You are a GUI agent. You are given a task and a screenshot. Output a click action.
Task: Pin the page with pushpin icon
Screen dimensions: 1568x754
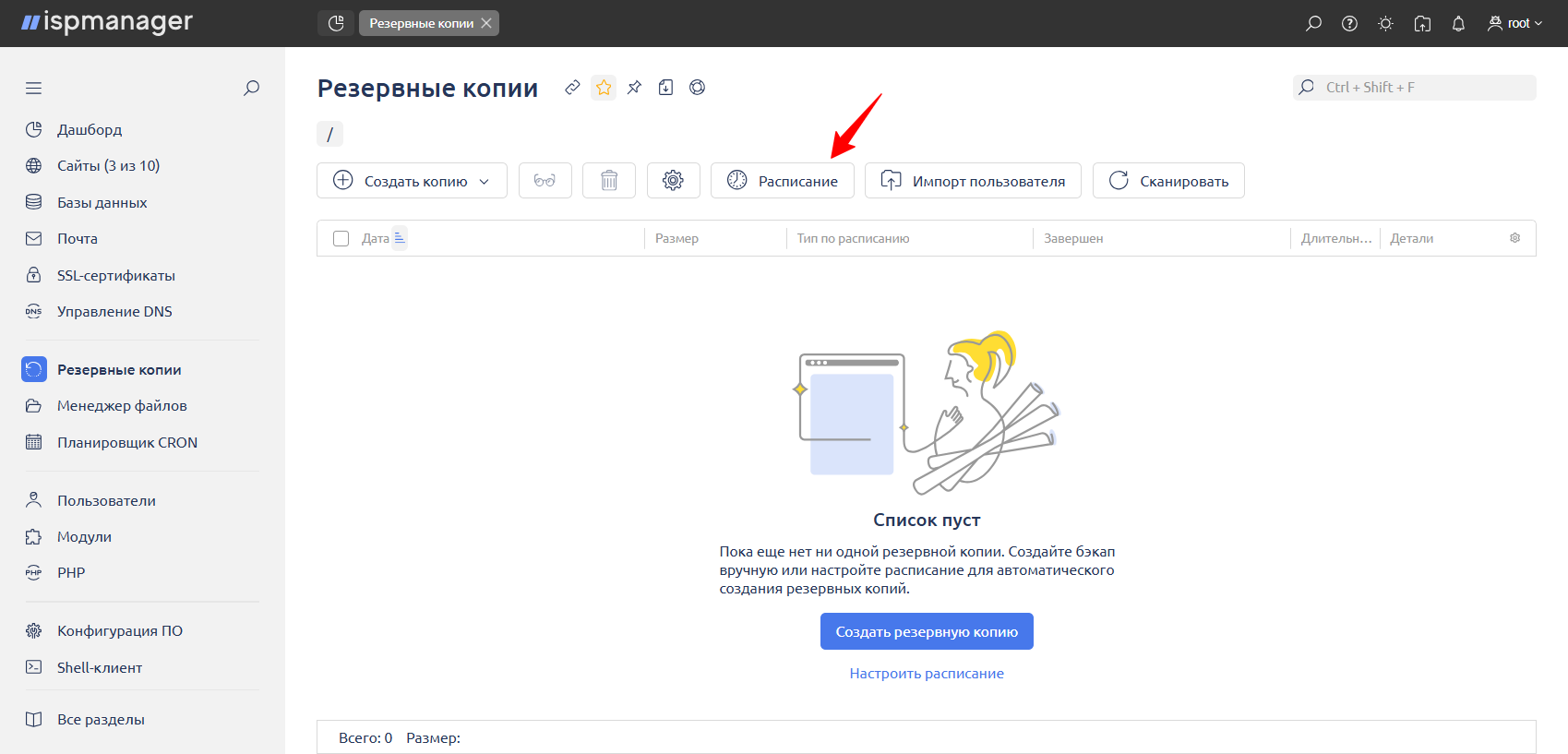[x=634, y=88]
